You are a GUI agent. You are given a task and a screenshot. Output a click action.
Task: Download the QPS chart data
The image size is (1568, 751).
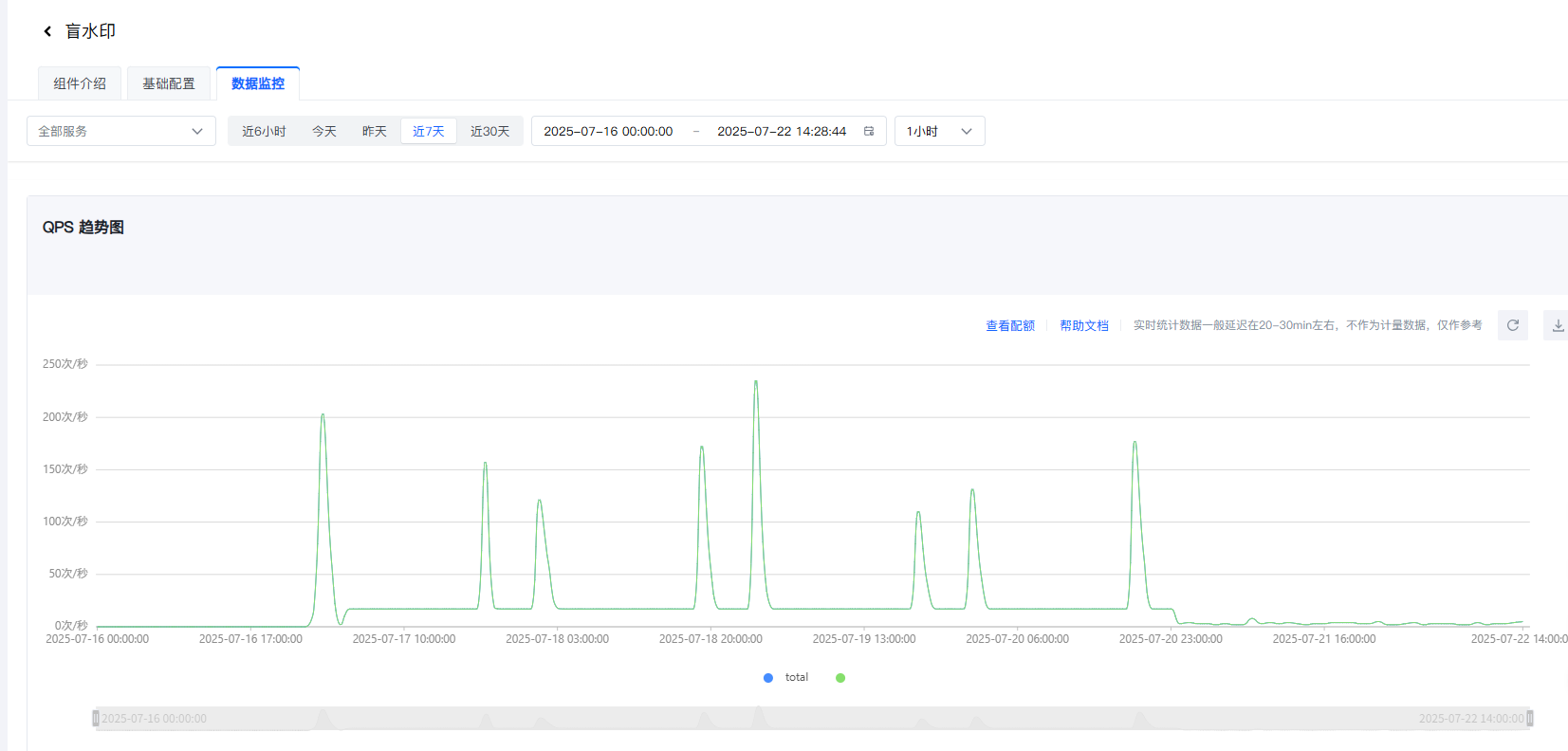click(1558, 325)
